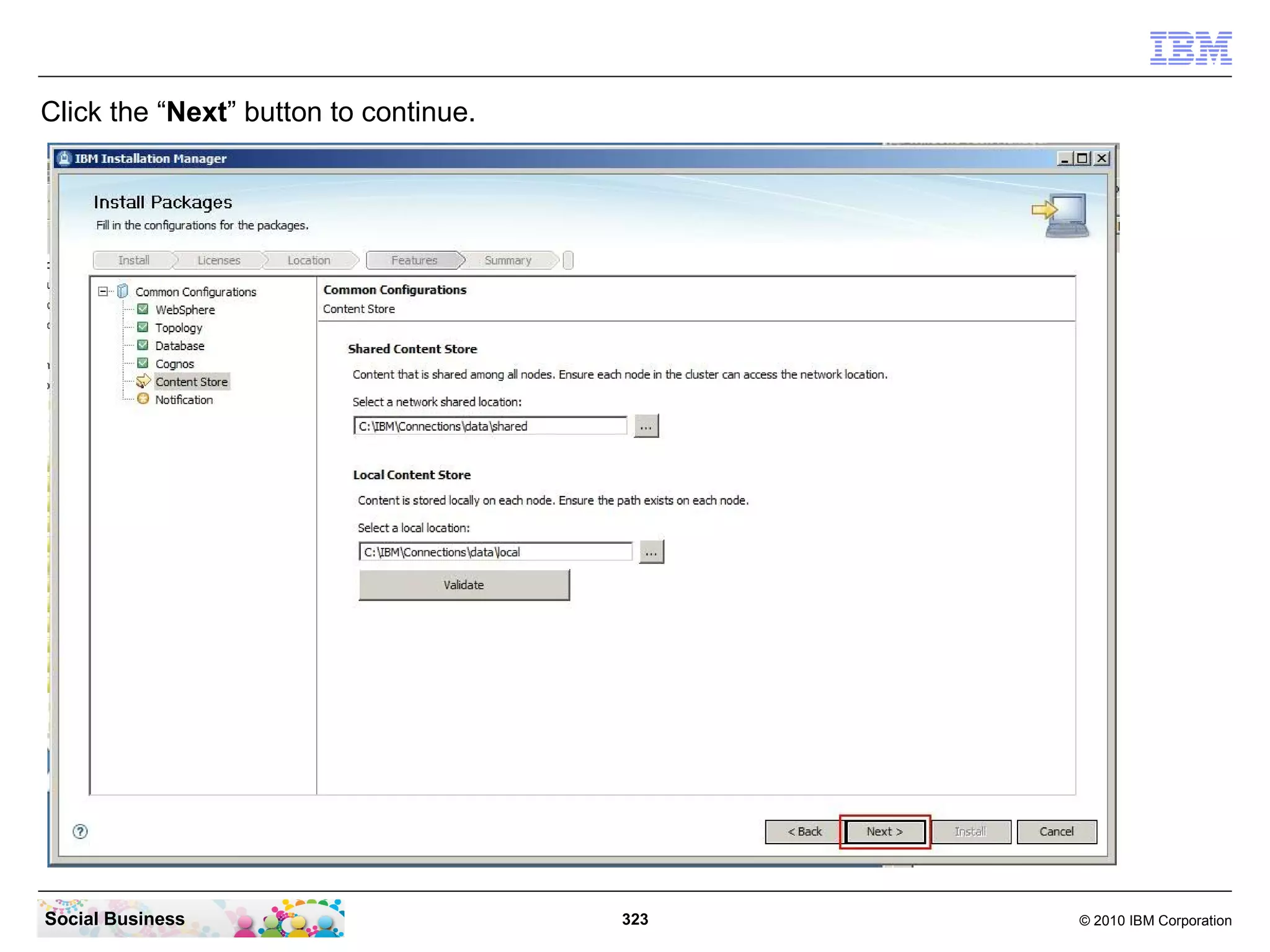
Task: Go to the Features wizard step
Action: coord(414,260)
